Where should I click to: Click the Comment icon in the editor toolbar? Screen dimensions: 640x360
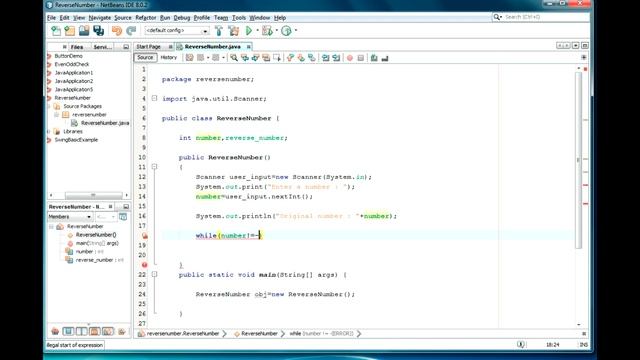374,58
